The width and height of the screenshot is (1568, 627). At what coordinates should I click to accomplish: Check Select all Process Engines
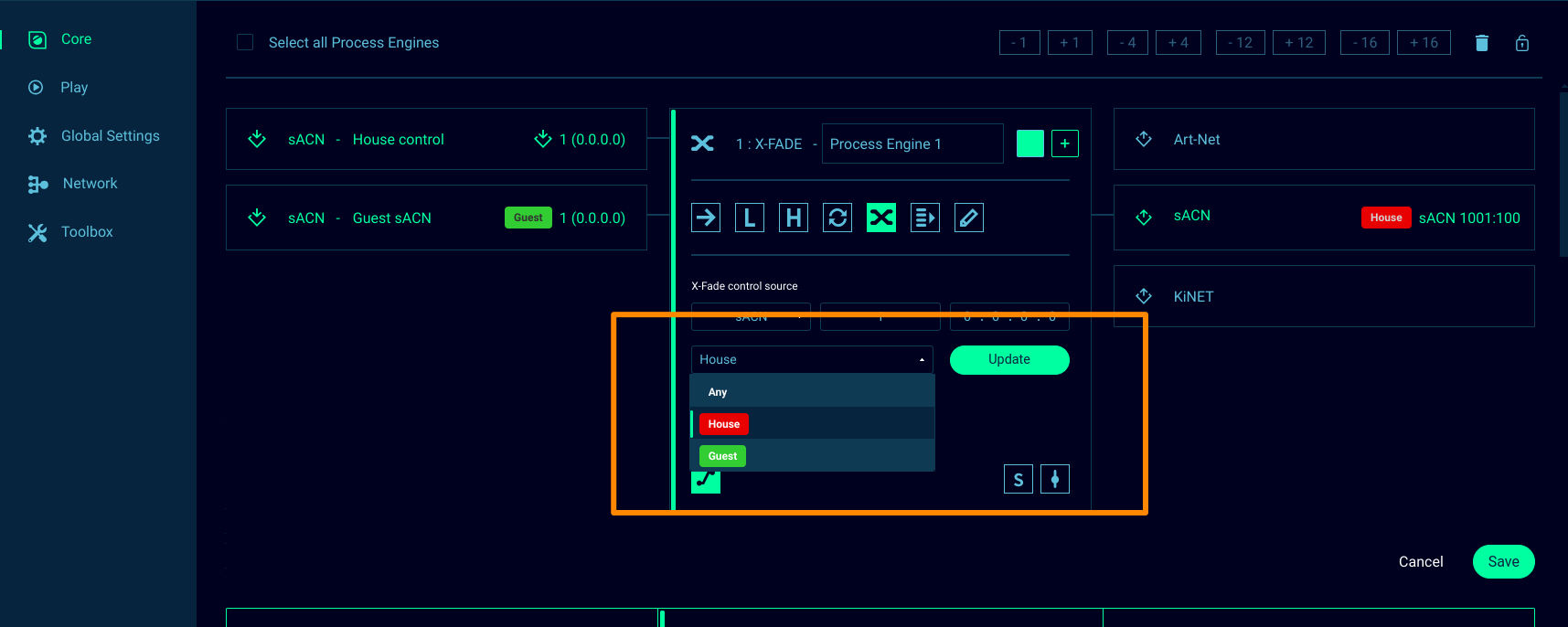click(x=245, y=42)
